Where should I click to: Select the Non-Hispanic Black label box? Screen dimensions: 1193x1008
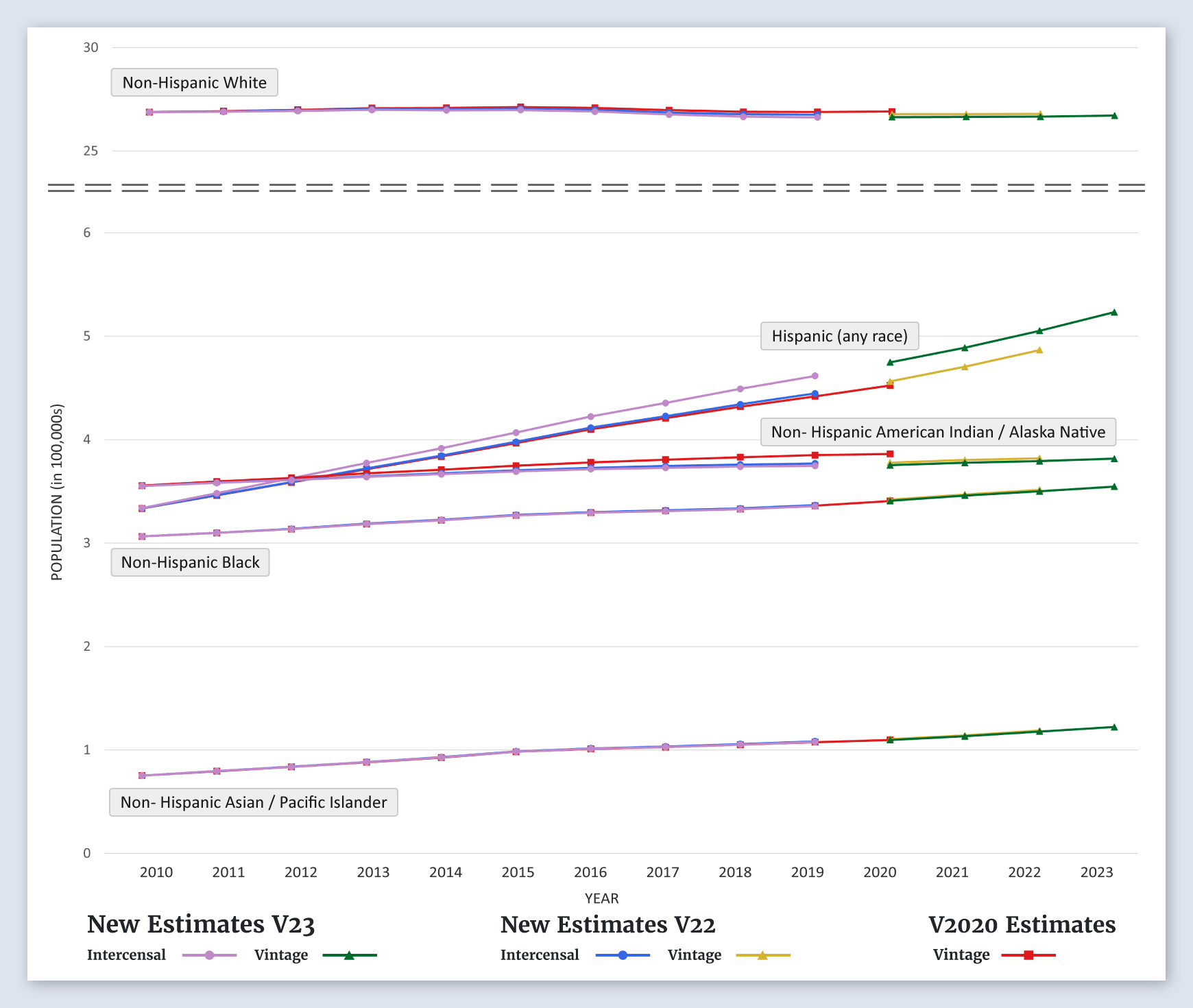coord(190,562)
